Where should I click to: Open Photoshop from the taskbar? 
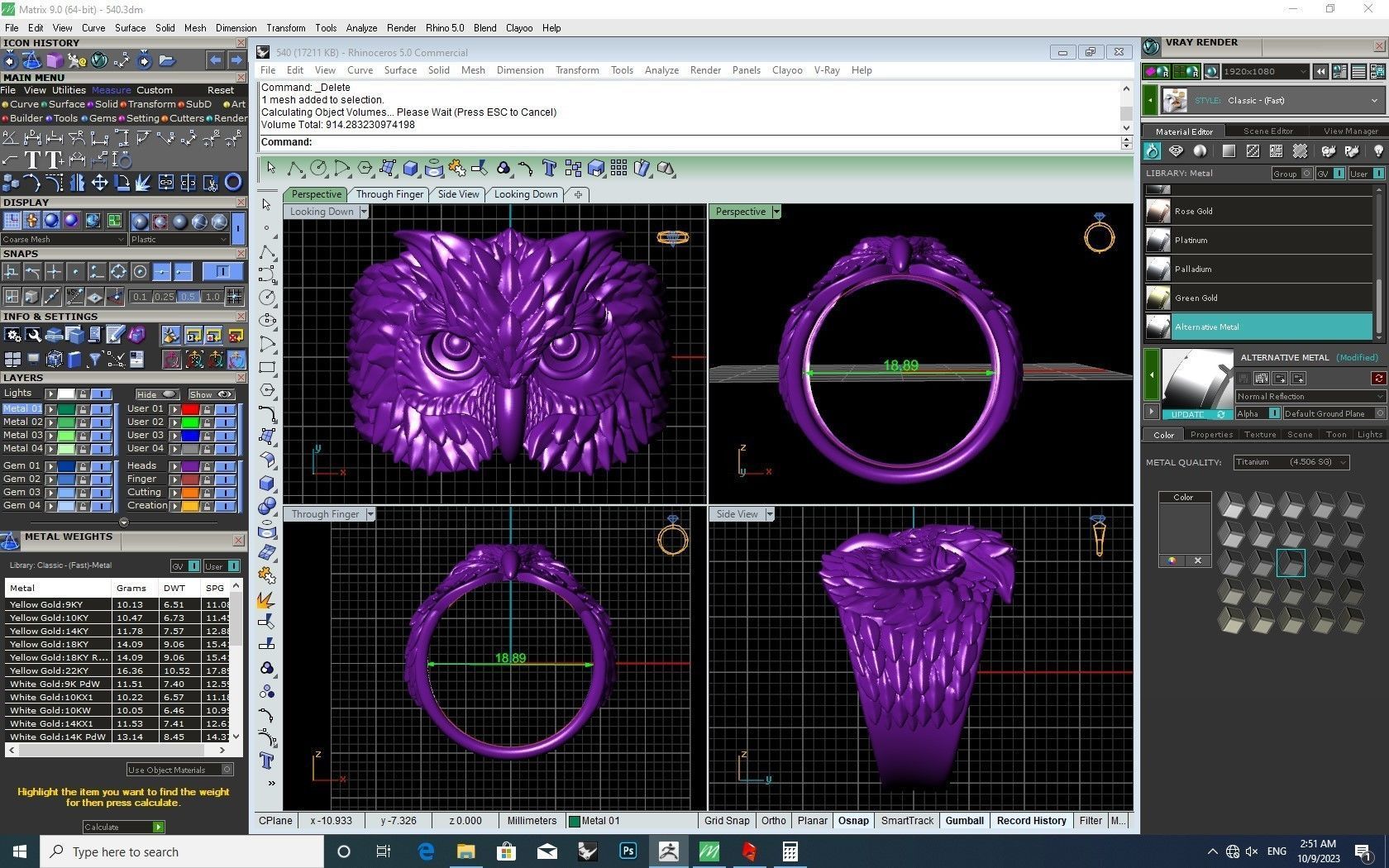pyautogui.click(x=628, y=851)
